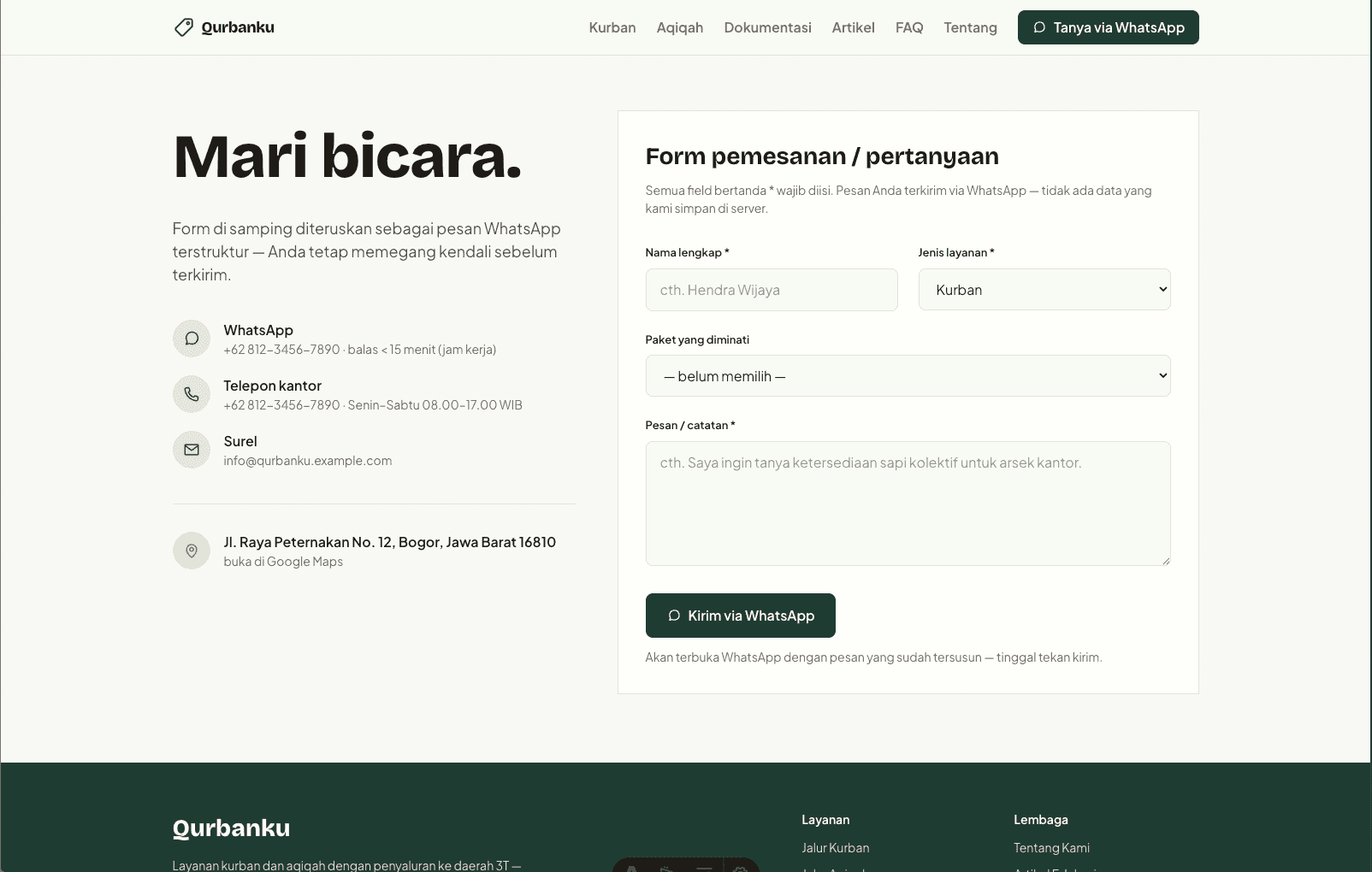The width and height of the screenshot is (1372, 872).
Task: Open the FAQ nav item
Action: pos(909,27)
